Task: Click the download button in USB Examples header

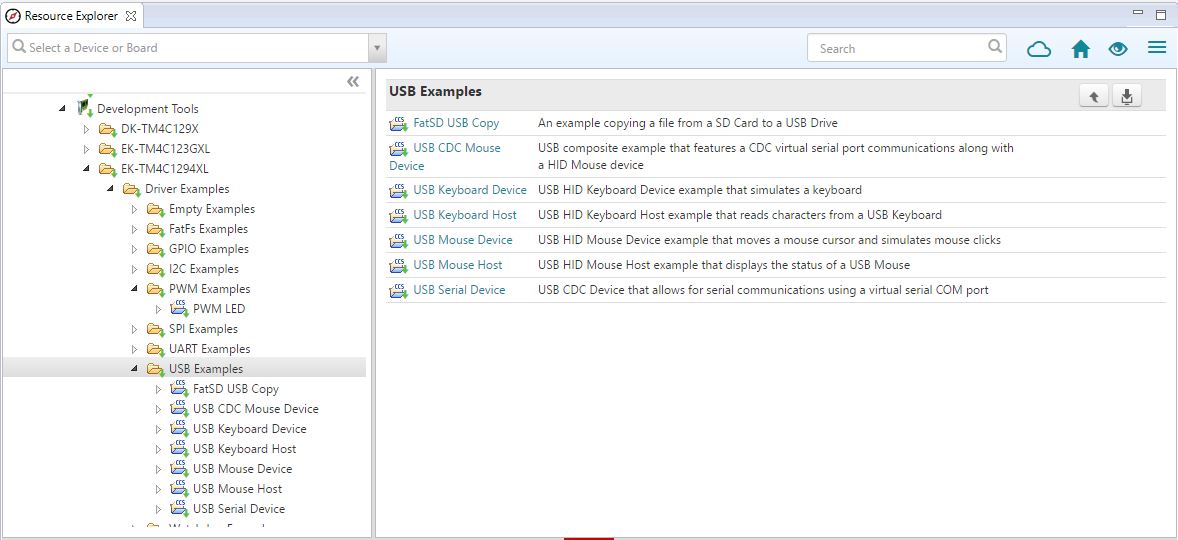Action: point(1127,96)
